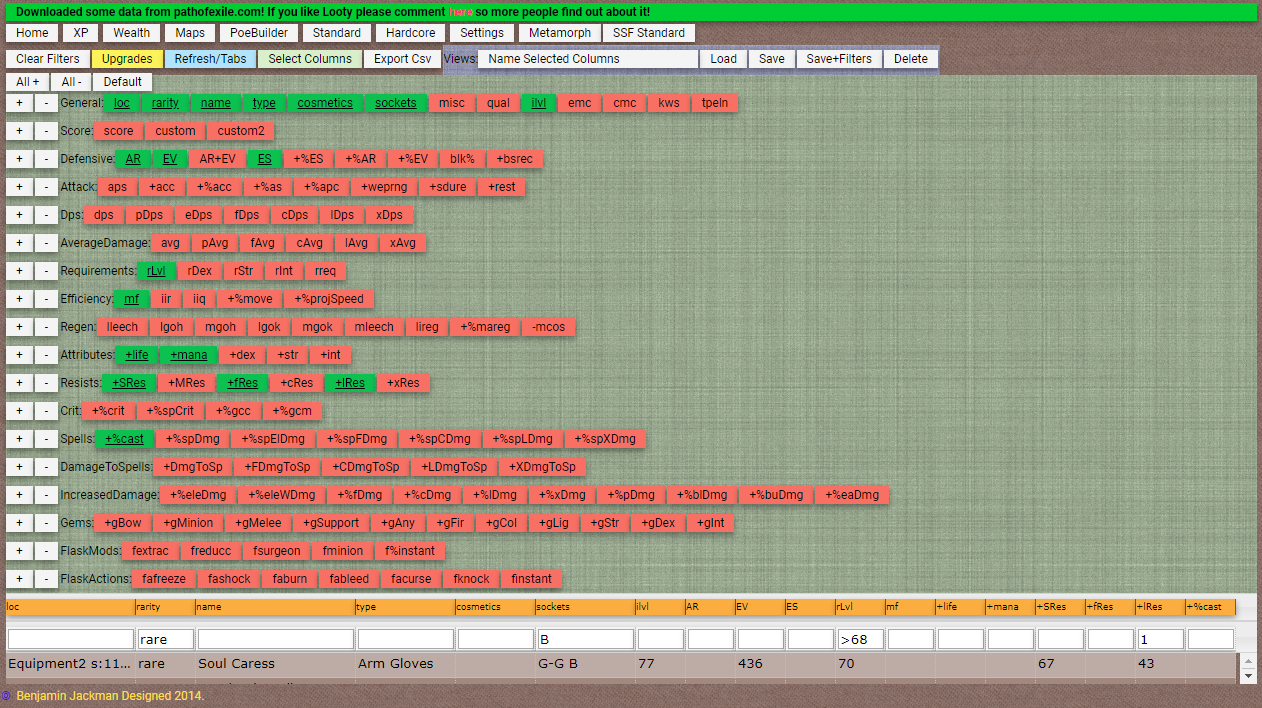The height and width of the screenshot is (708, 1262).
Task: Click the table scrollbar down arrow
Action: (x=1248, y=677)
